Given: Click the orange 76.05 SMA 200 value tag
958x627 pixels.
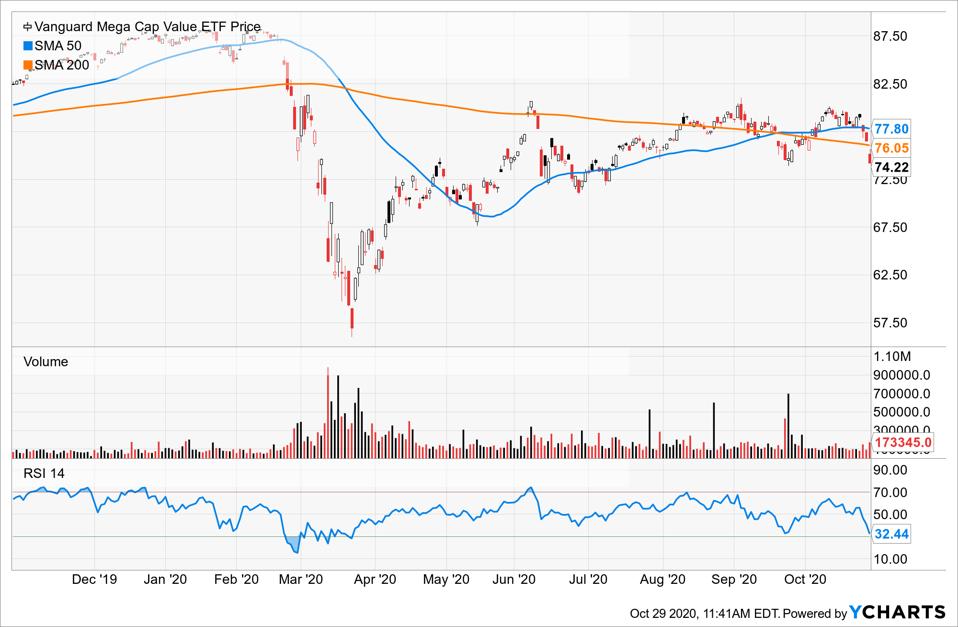Looking at the screenshot, I should point(891,148).
